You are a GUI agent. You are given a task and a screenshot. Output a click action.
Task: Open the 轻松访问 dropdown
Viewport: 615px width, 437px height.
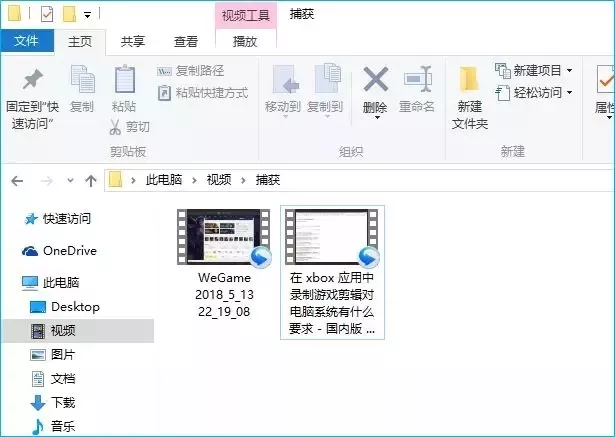[x=536, y=93]
